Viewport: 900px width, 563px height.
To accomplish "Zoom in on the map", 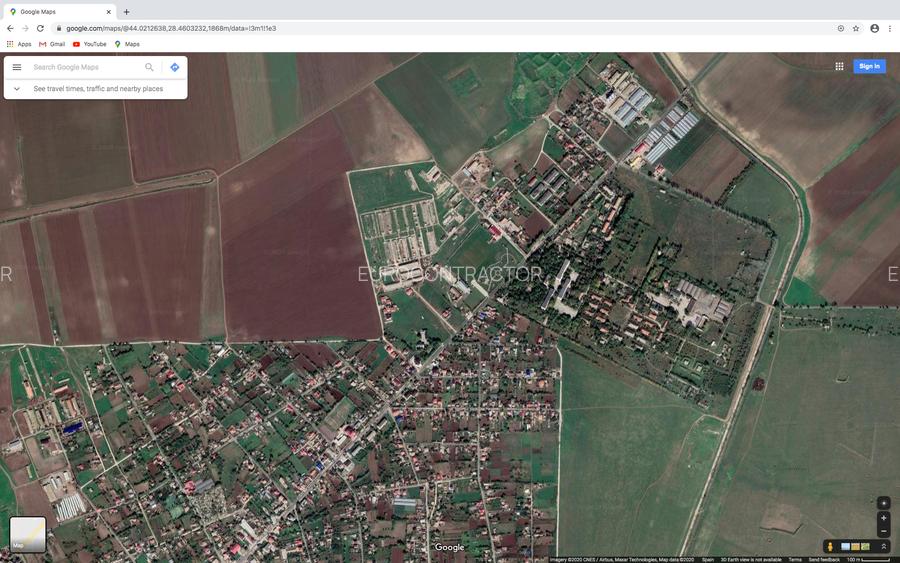I will (883, 518).
